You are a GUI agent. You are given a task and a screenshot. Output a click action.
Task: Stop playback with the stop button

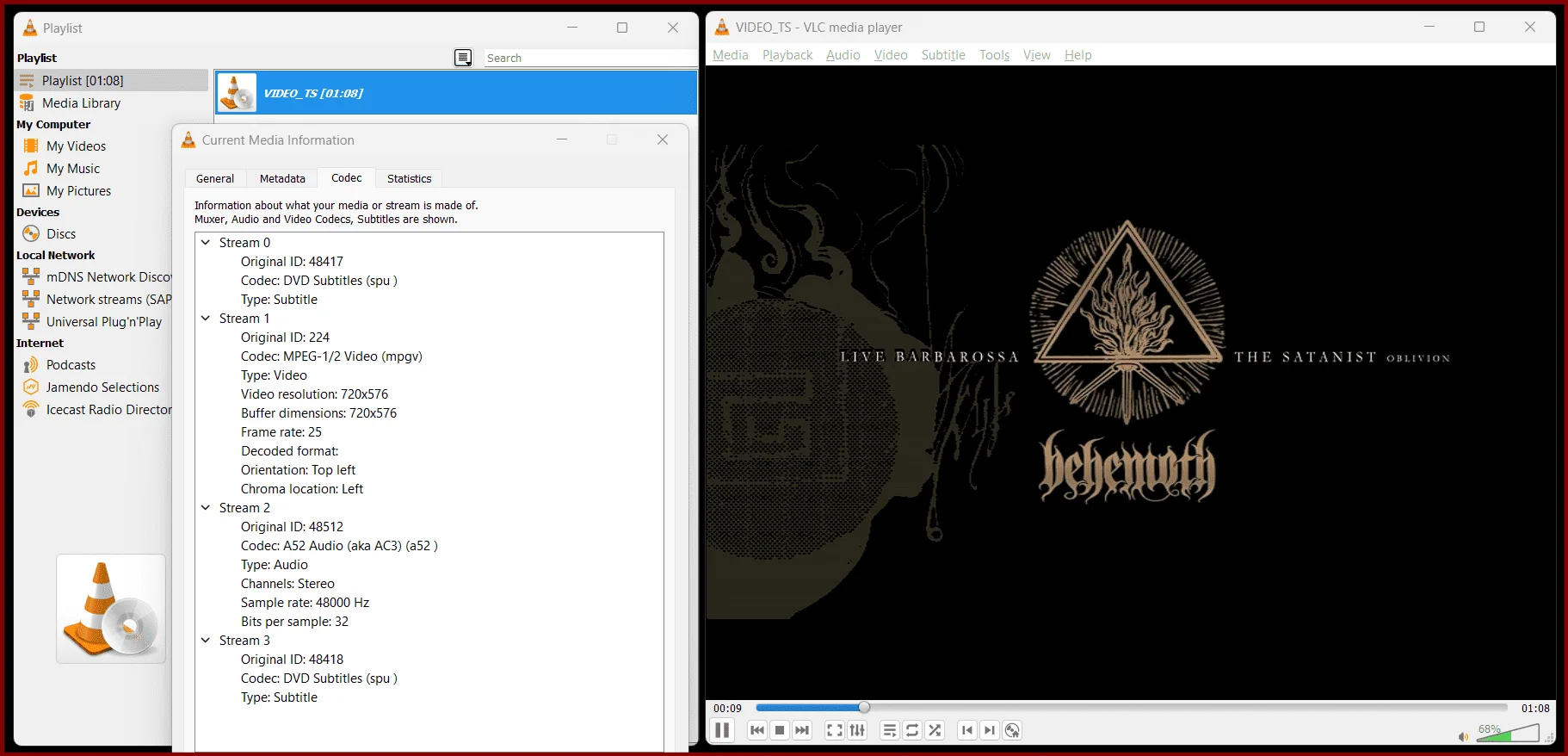pos(780,730)
